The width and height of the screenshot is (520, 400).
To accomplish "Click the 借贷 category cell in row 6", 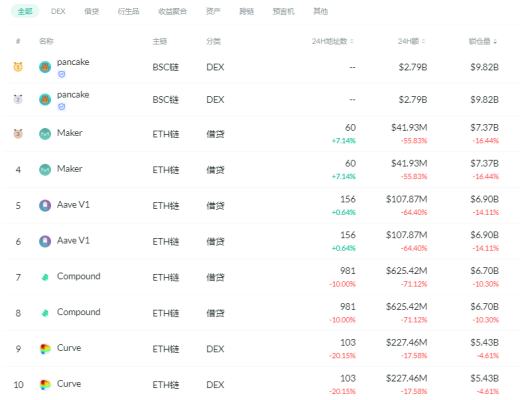I will click(x=215, y=241).
